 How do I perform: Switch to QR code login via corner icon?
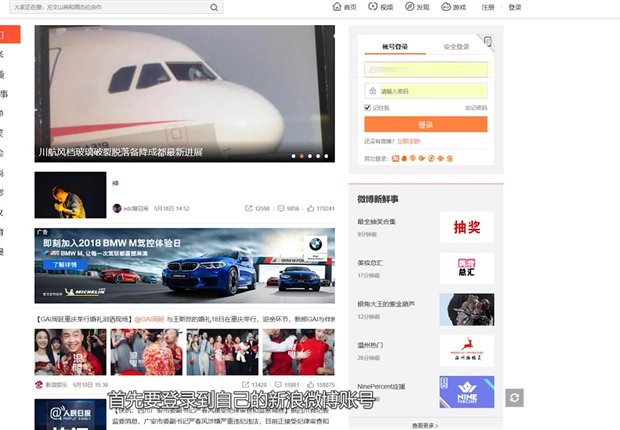[x=487, y=42]
